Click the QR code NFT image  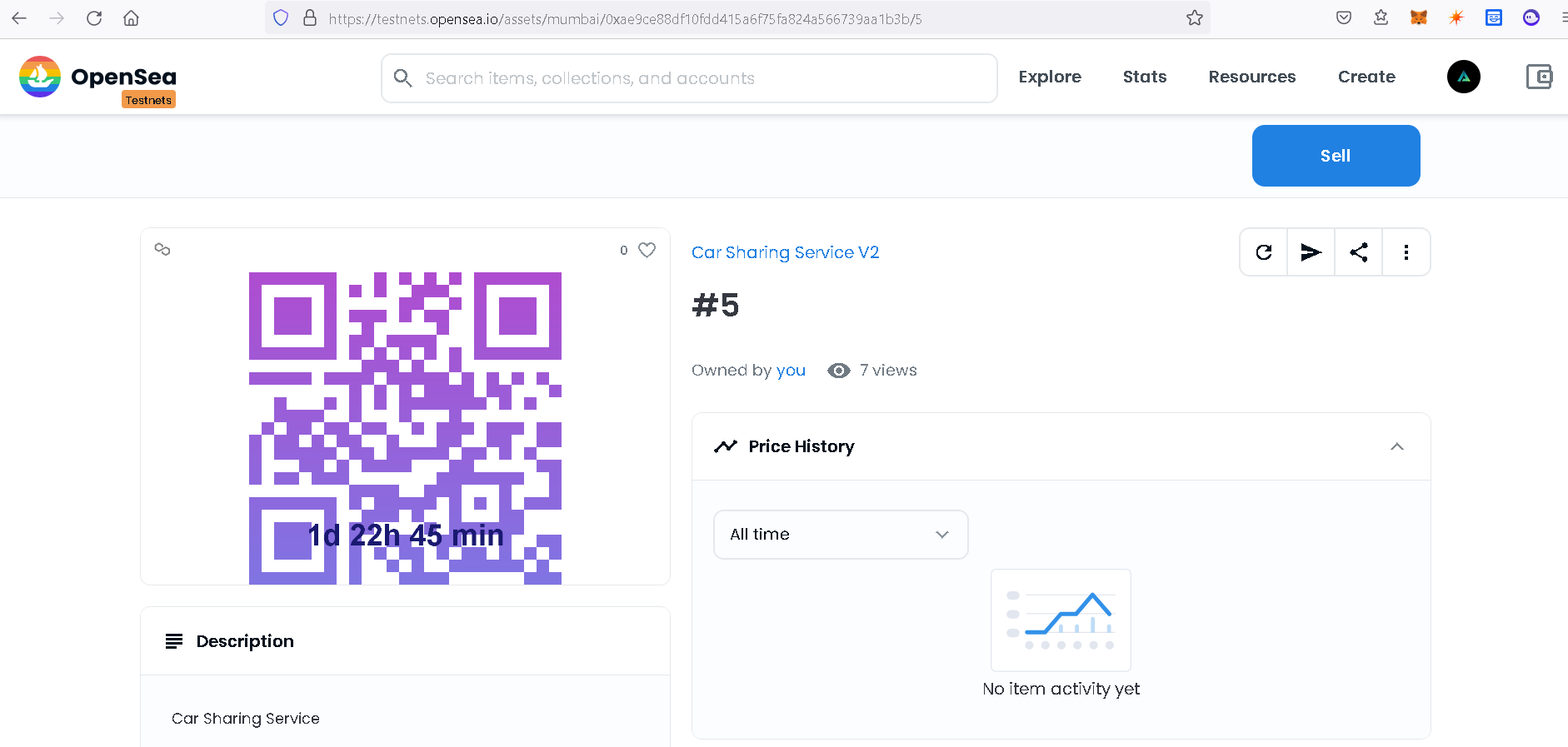point(405,428)
